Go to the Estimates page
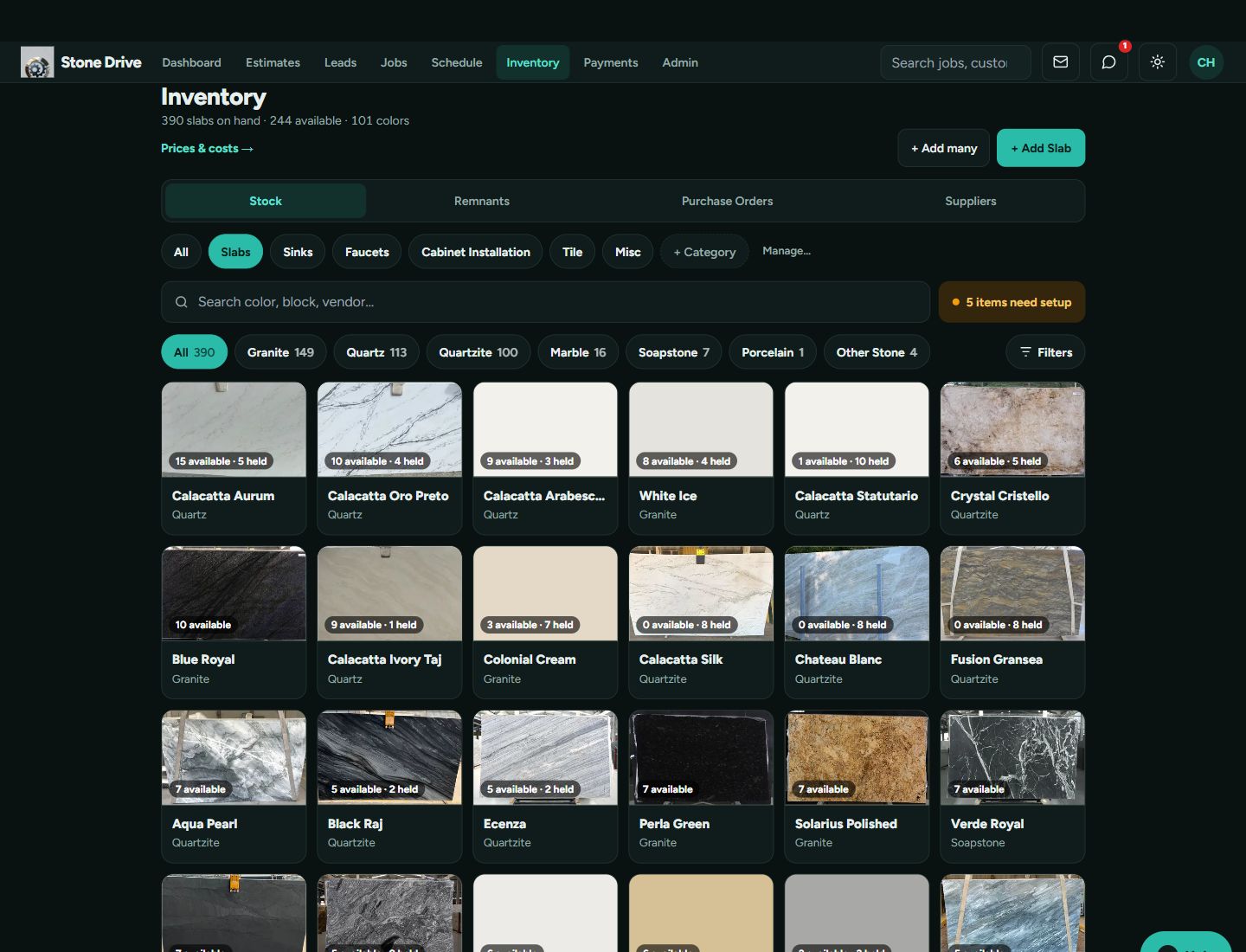The width and height of the screenshot is (1246, 952). point(273,62)
